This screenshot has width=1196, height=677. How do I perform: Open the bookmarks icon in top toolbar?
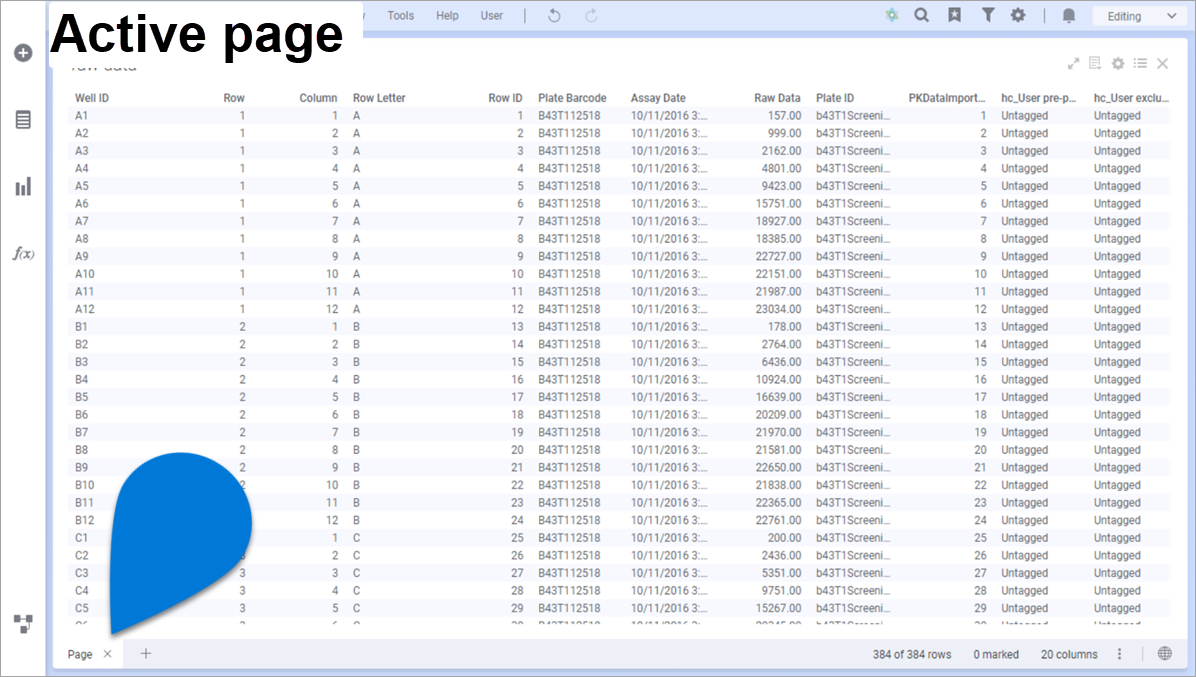pyautogui.click(x=954, y=15)
